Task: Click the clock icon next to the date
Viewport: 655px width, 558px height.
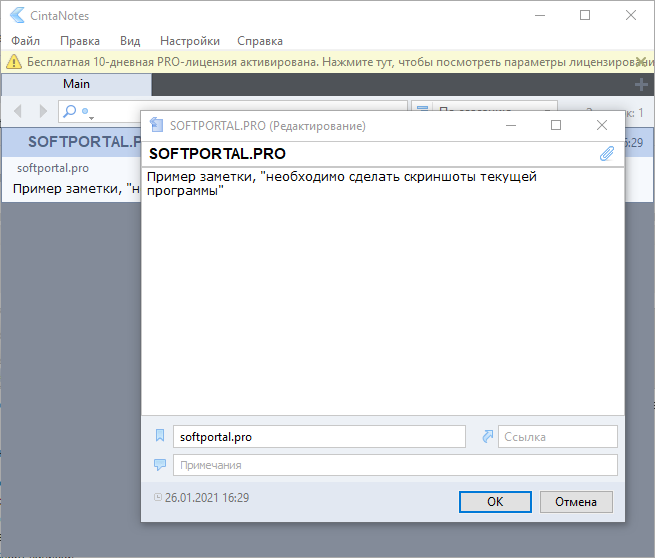Action: (x=158, y=497)
